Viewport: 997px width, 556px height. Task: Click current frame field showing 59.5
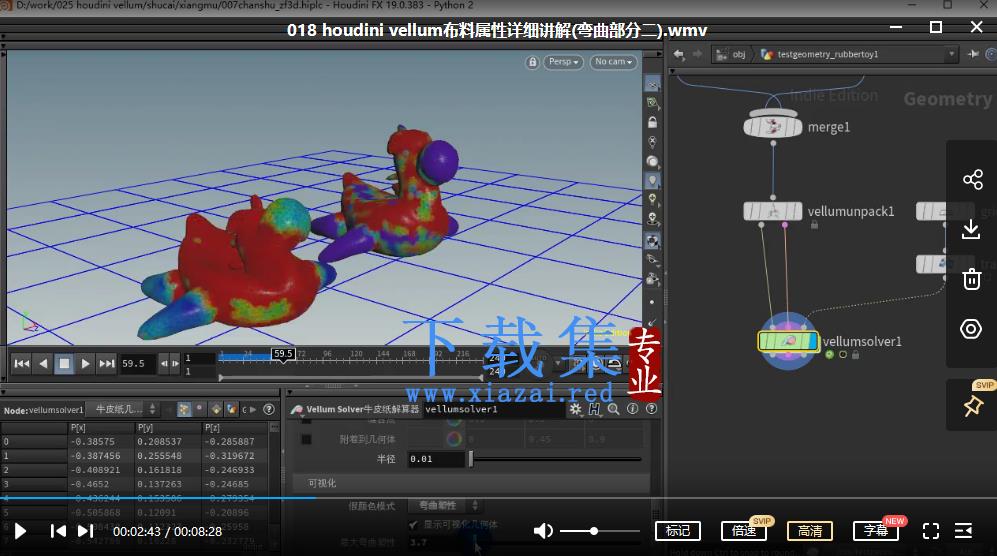tap(137, 364)
